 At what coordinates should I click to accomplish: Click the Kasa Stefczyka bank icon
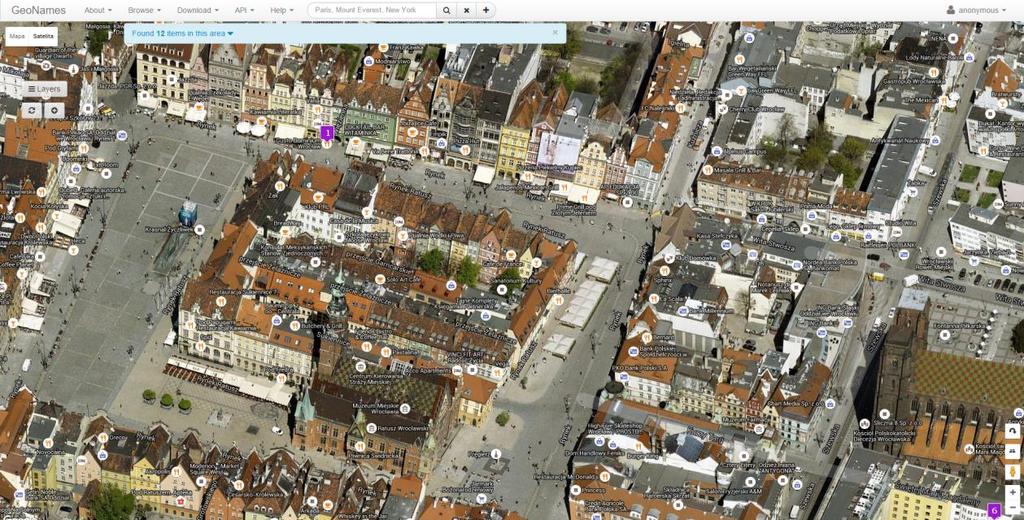[726, 244]
